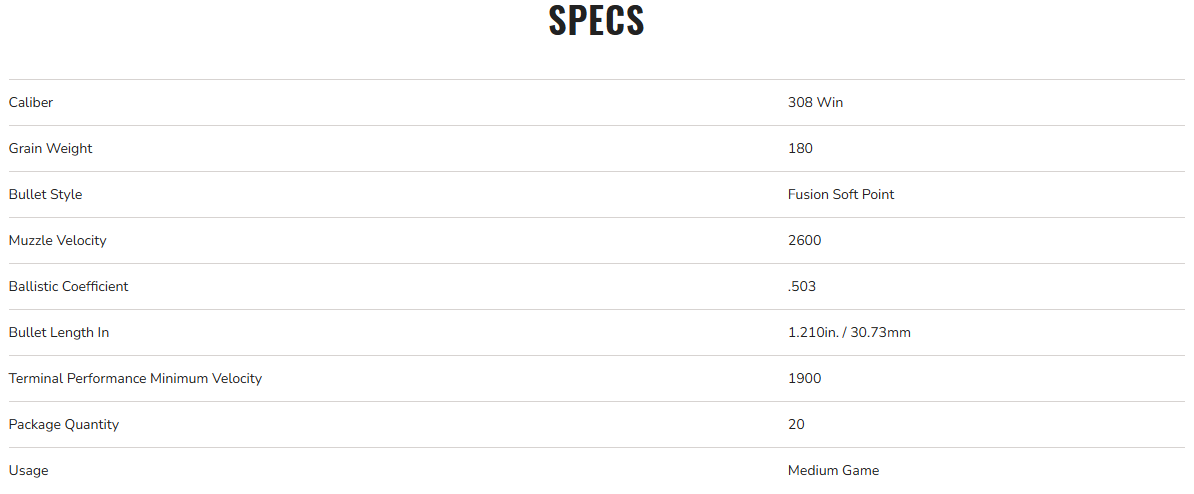Select the 180 grain weight value
The height and width of the screenshot is (494, 1194).
coord(800,148)
